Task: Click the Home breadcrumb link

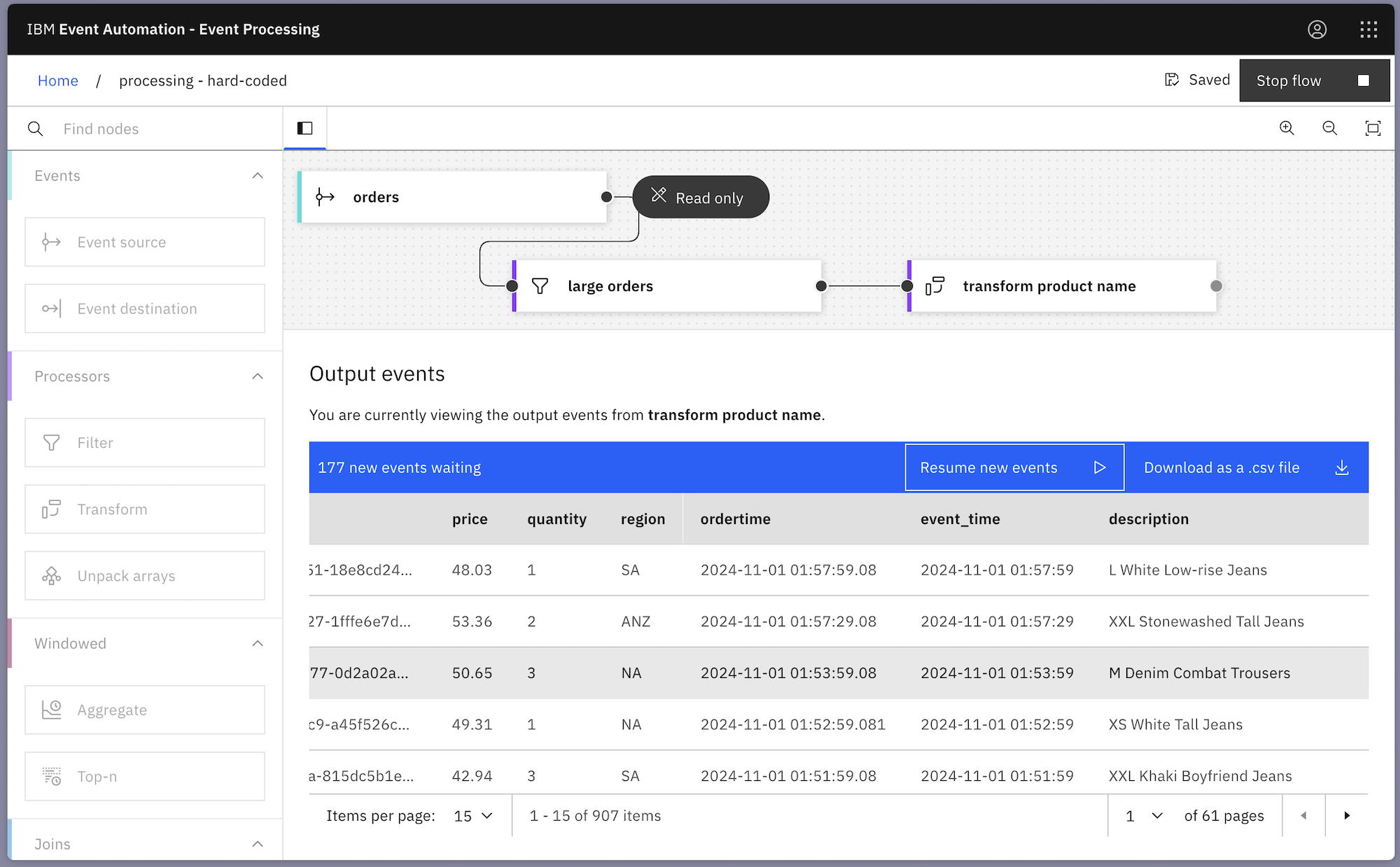Action: click(x=58, y=80)
